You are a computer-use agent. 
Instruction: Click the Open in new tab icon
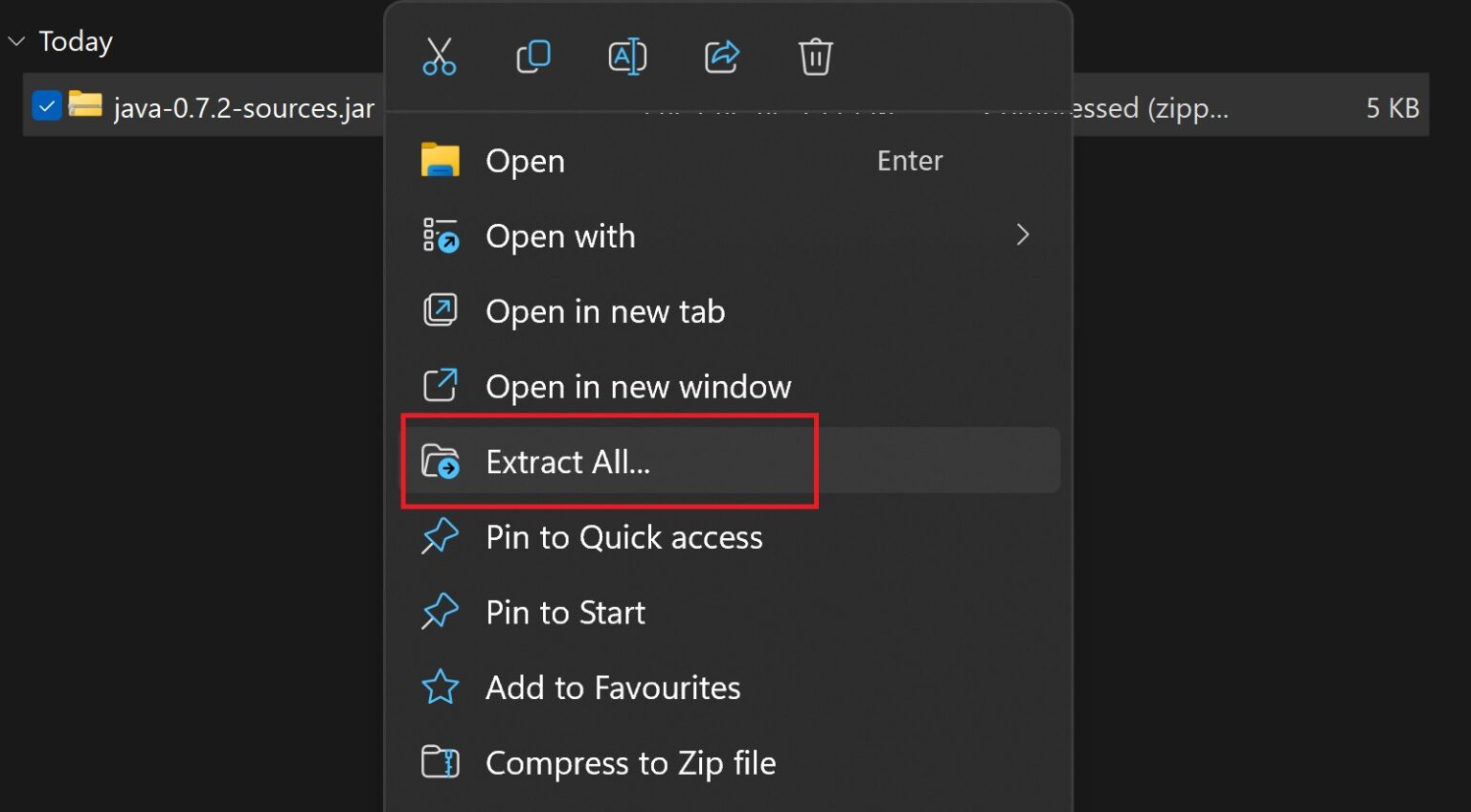pyautogui.click(x=441, y=310)
